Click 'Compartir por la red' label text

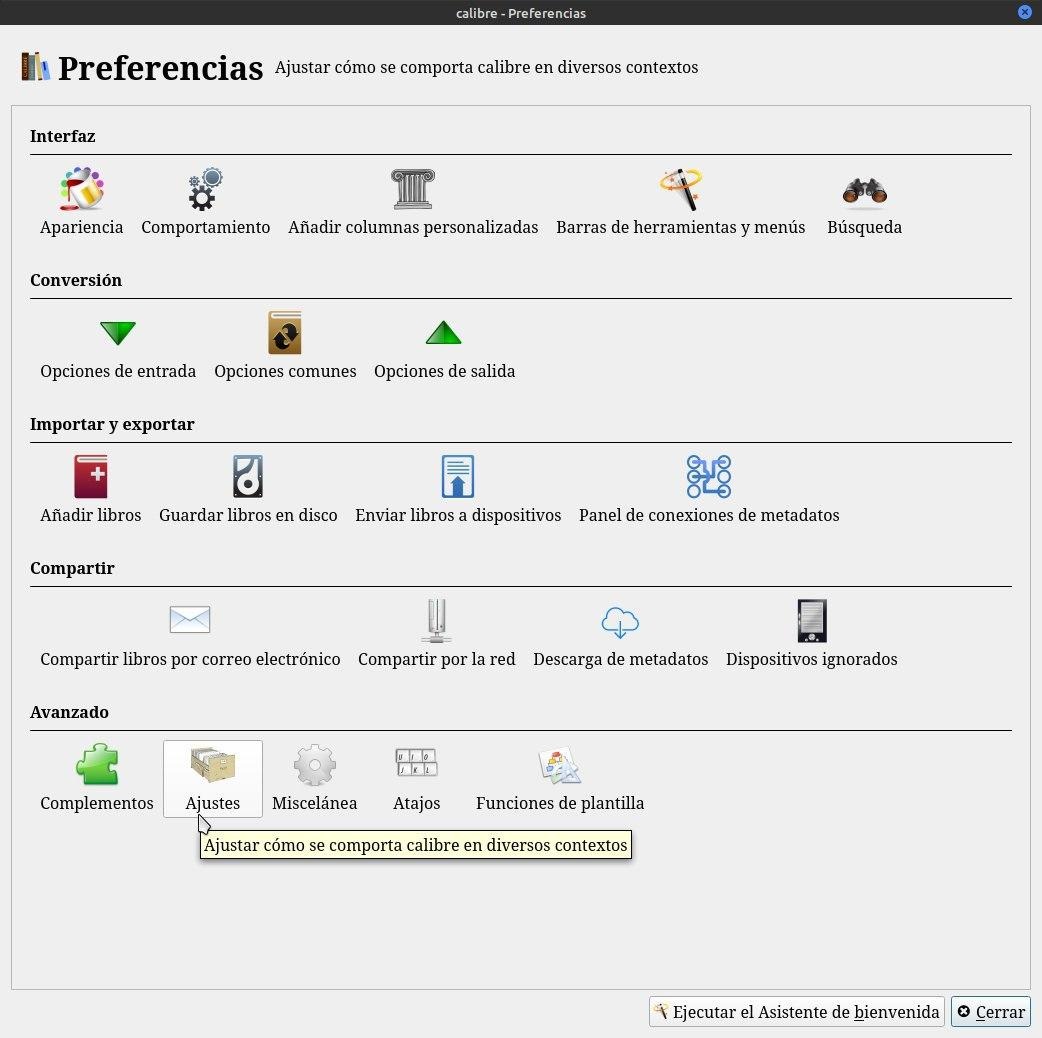pos(437,659)
